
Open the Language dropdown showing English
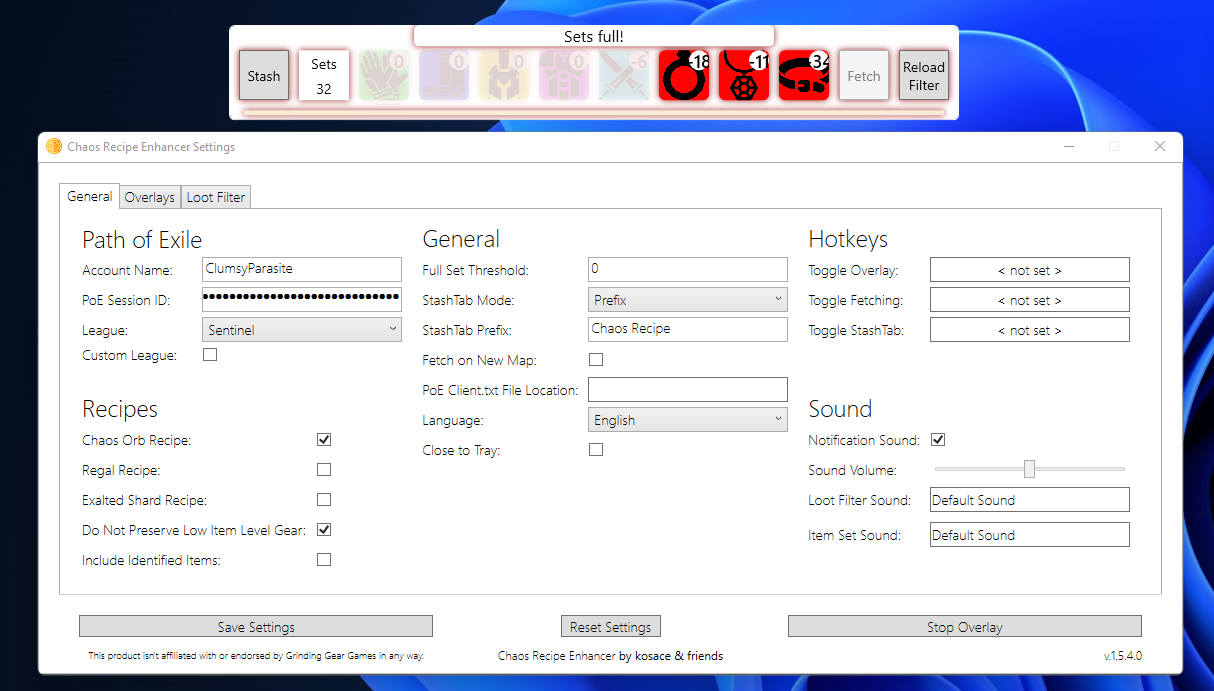click(x=688, y=420)
